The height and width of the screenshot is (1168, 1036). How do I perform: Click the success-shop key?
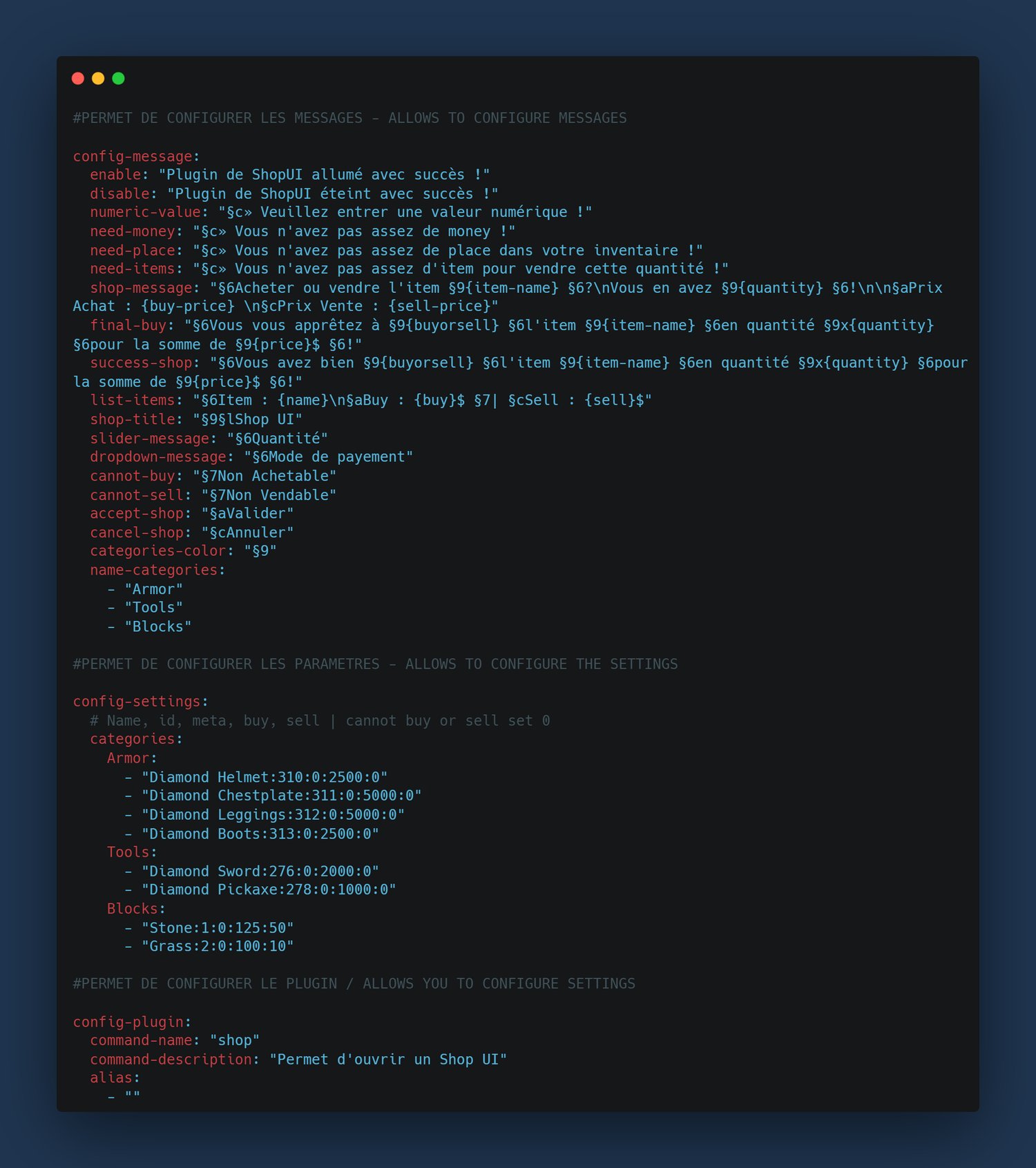141,363
